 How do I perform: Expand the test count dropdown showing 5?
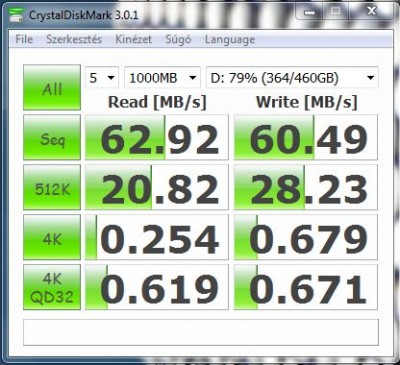click(x=102, y=78)
